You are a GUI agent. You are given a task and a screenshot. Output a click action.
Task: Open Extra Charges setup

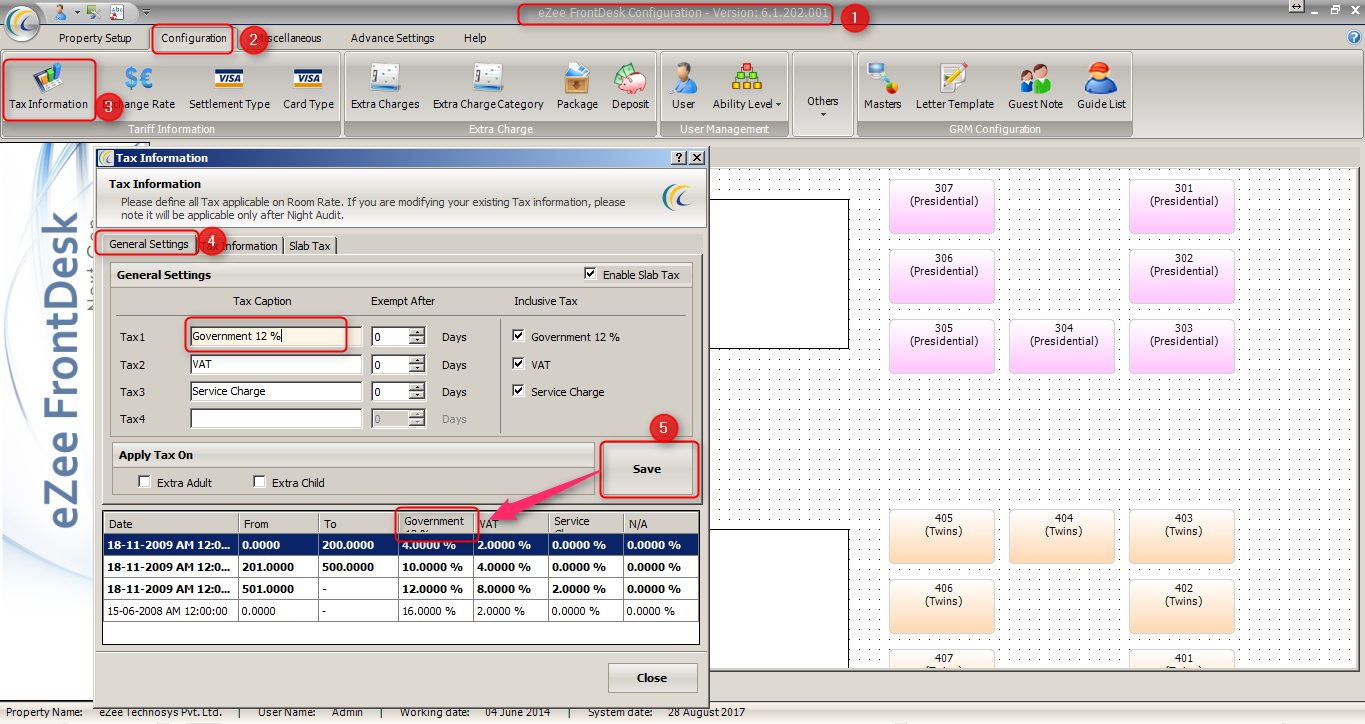[x=385, y=89]
